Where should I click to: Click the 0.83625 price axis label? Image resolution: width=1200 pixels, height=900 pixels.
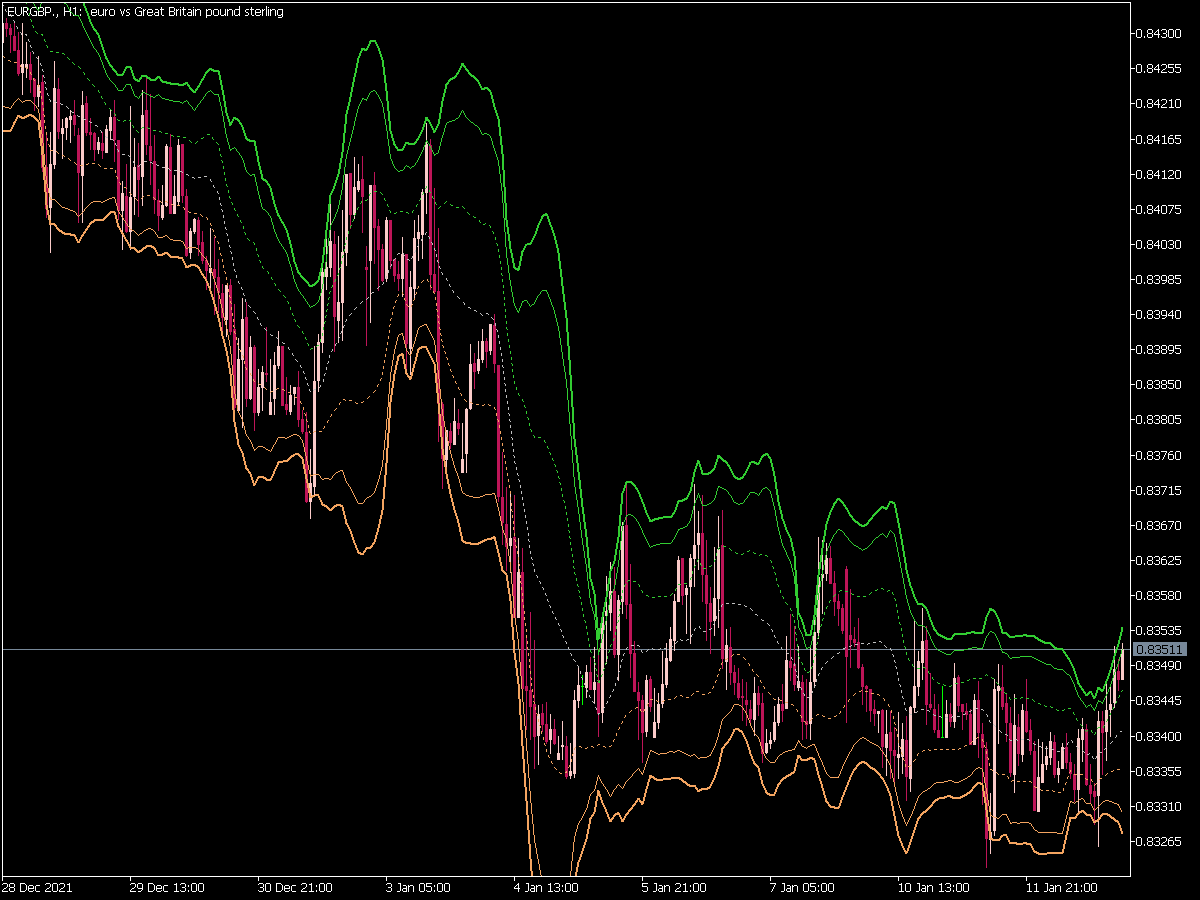1160,560
